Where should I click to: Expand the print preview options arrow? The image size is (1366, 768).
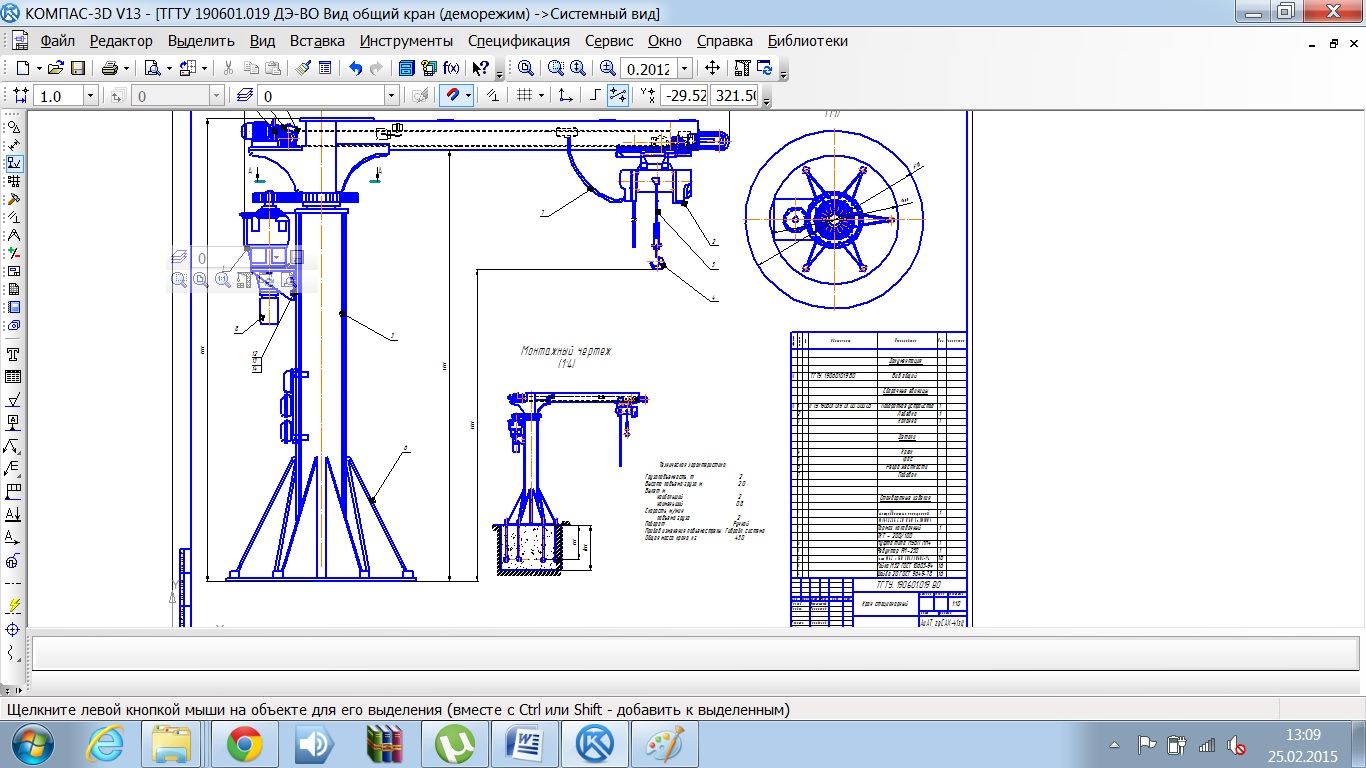169,68
